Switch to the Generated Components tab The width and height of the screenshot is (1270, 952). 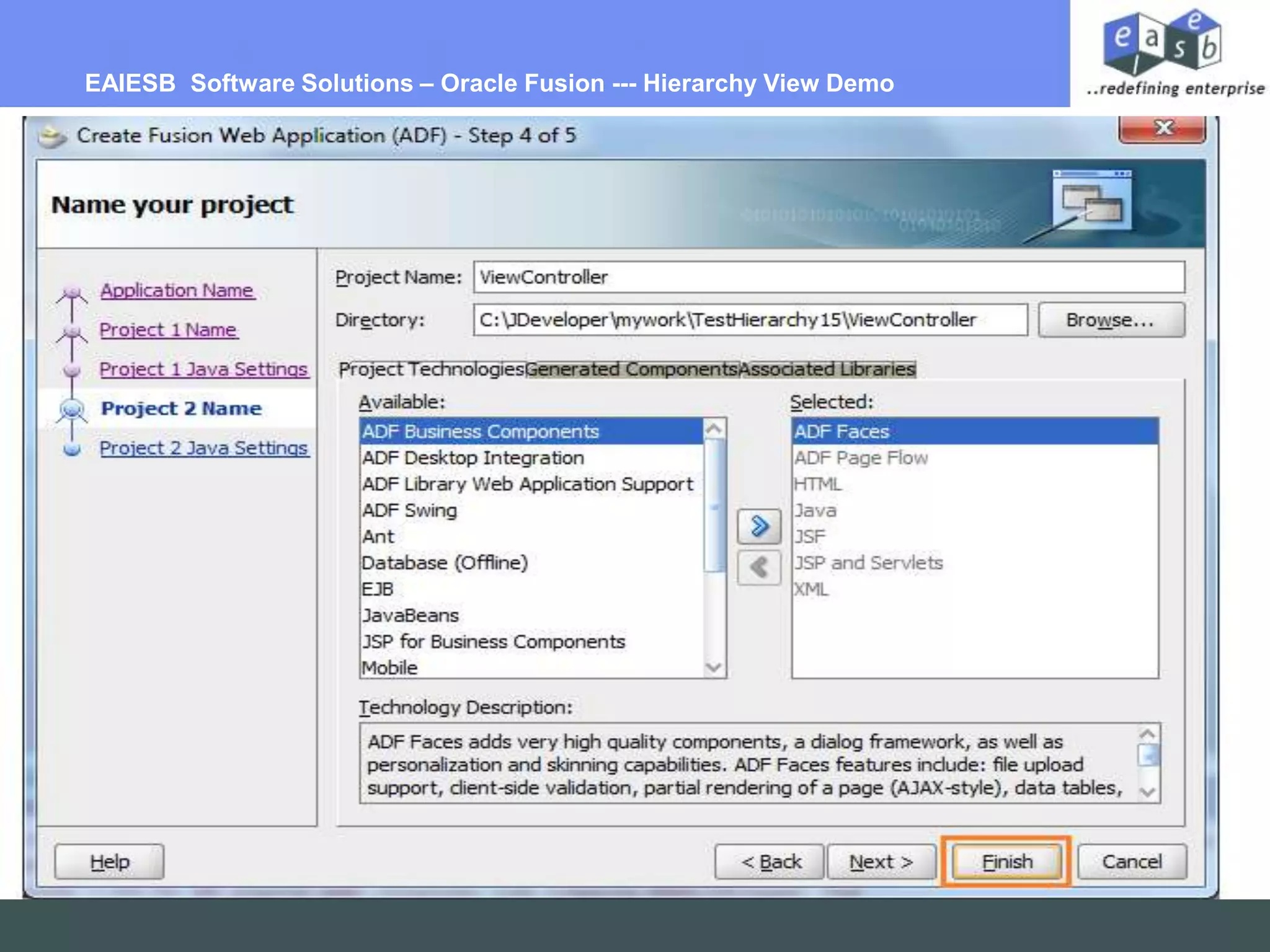[x=632, y=369]
